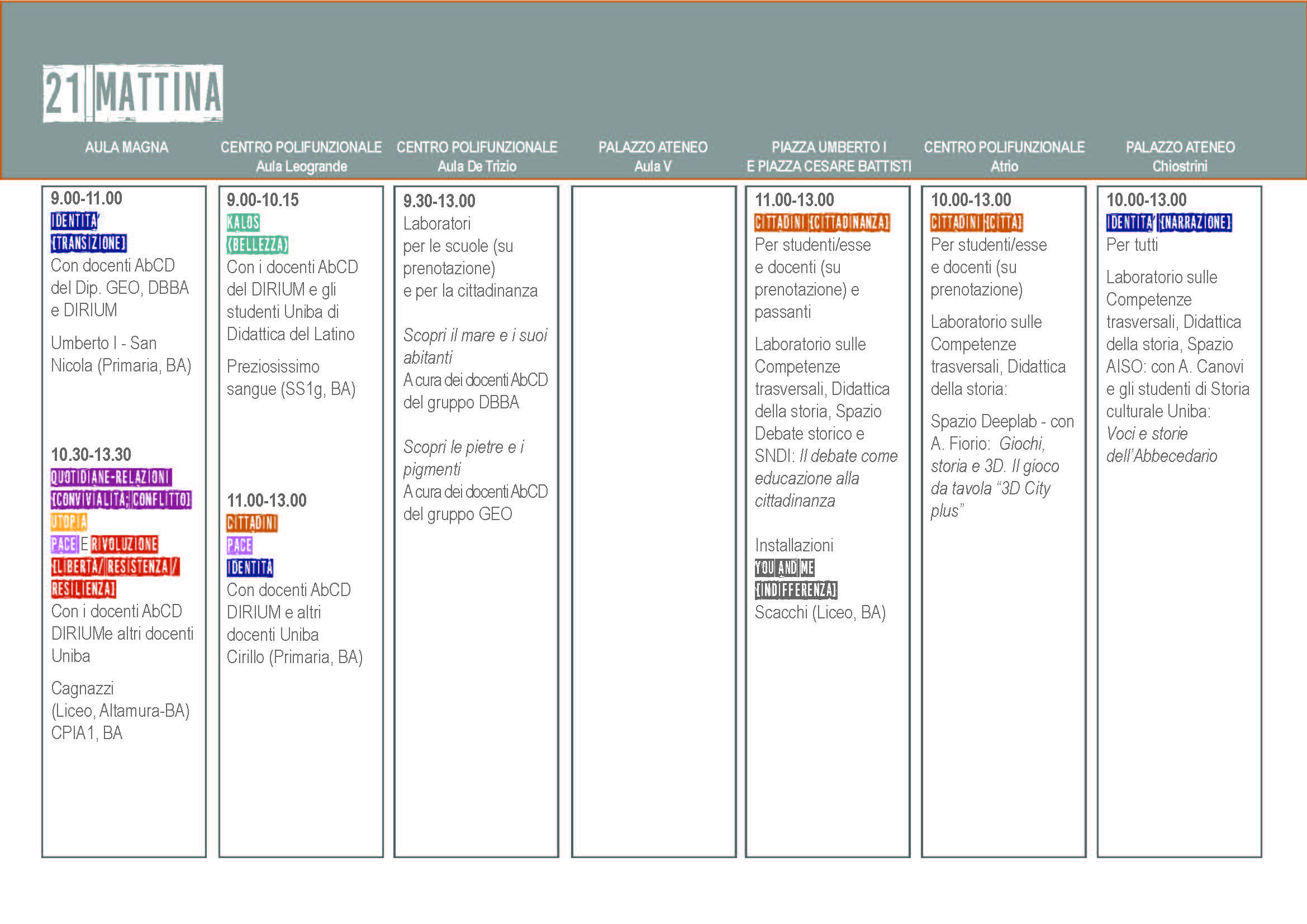Click "Scacchi (Liceo, BA)" text
The height and width of the screenshot is (924, 1307).
pyautogui.click(x=820, y=613)
